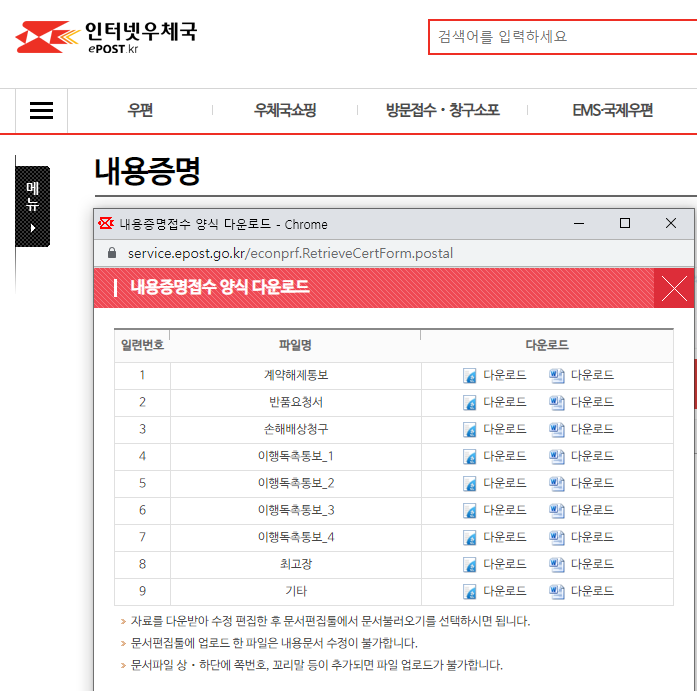Viewport: 697px width, 691px height.
Task: Download Word file for 최고장
Action: click(581, 565)
